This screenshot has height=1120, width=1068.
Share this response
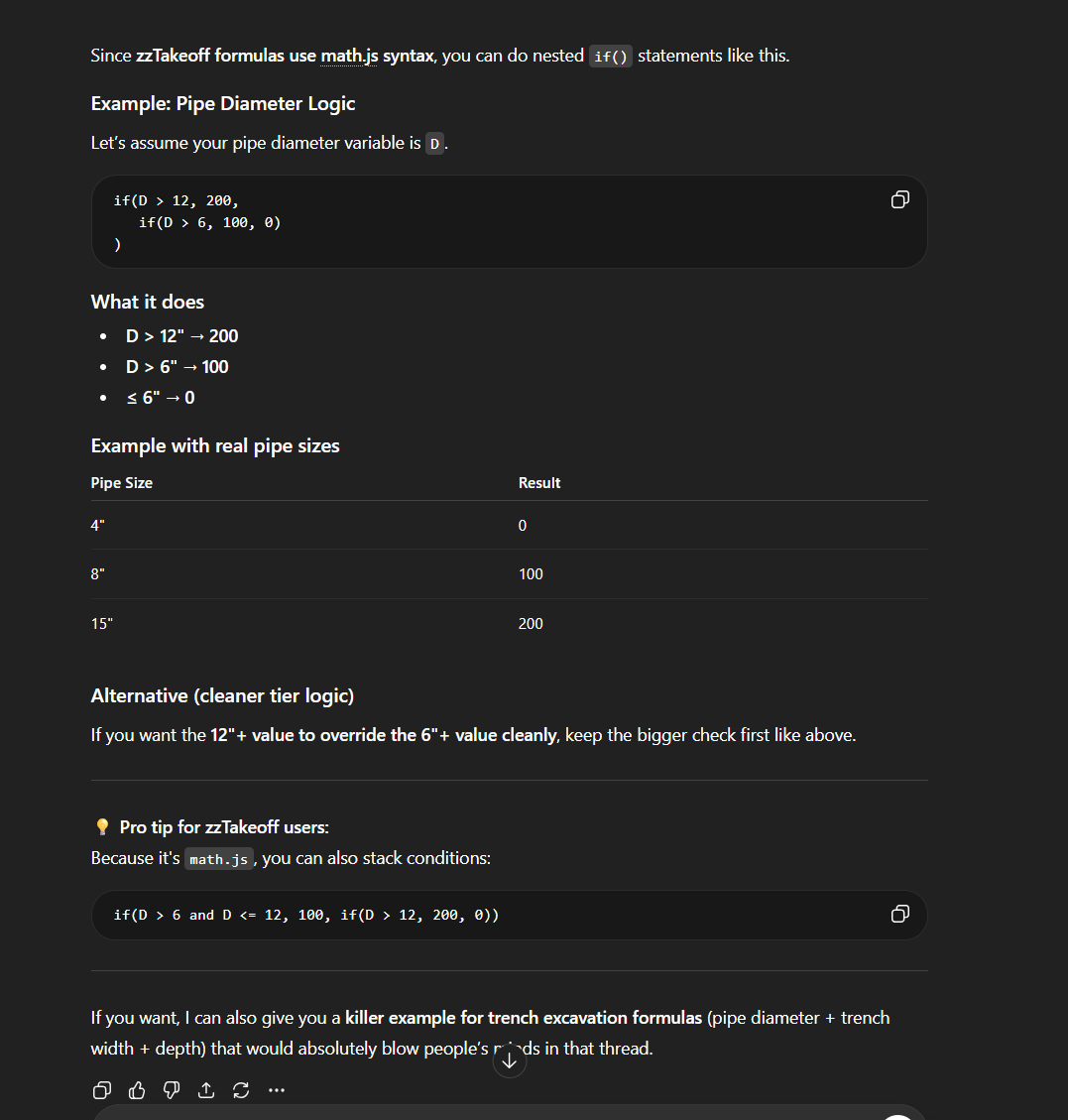point(206,1090)
